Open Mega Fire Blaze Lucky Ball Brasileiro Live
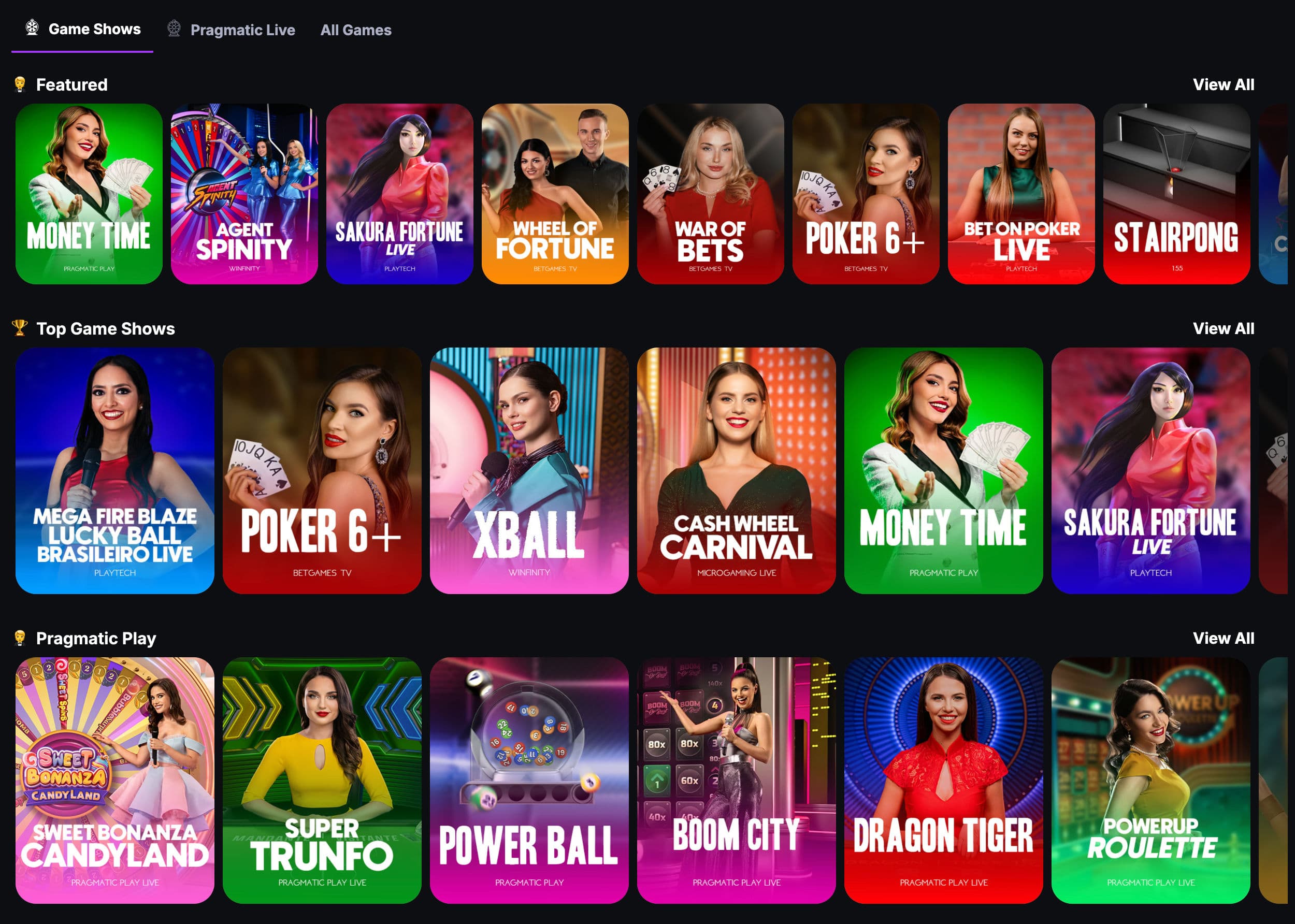The image size is (1295, 924). click(x=115, y=470)
